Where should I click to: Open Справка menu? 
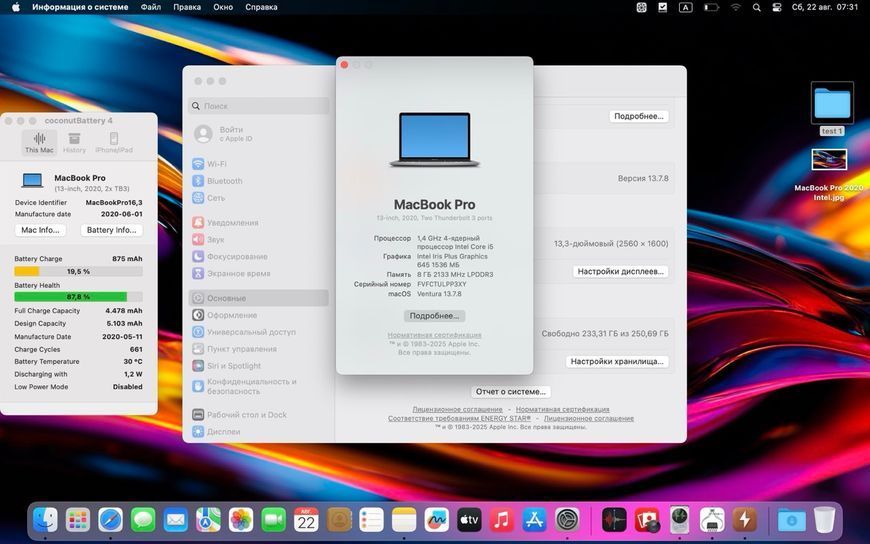(x=261, y=7)
